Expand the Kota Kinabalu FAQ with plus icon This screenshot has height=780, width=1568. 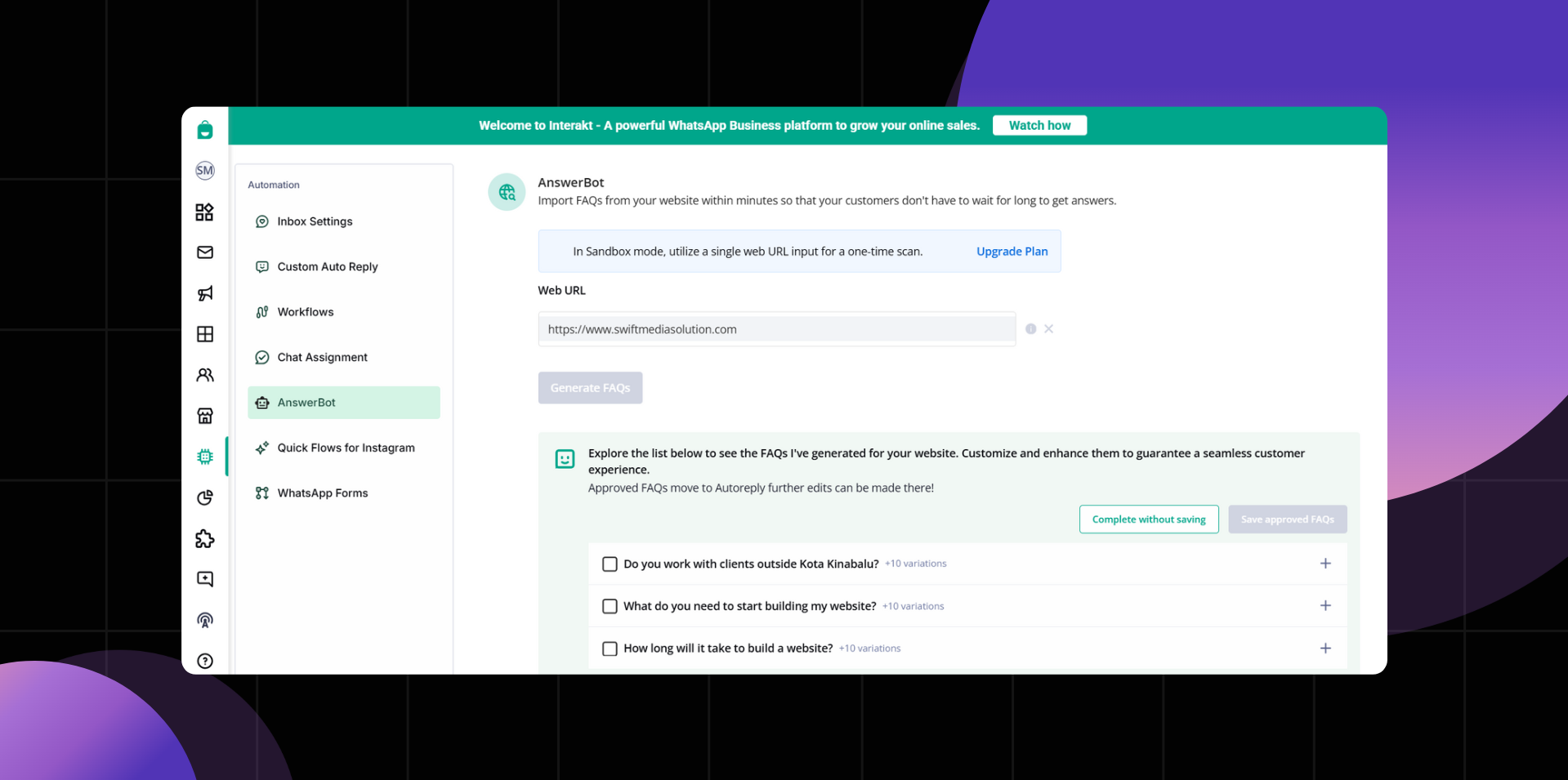[1325, 564]
